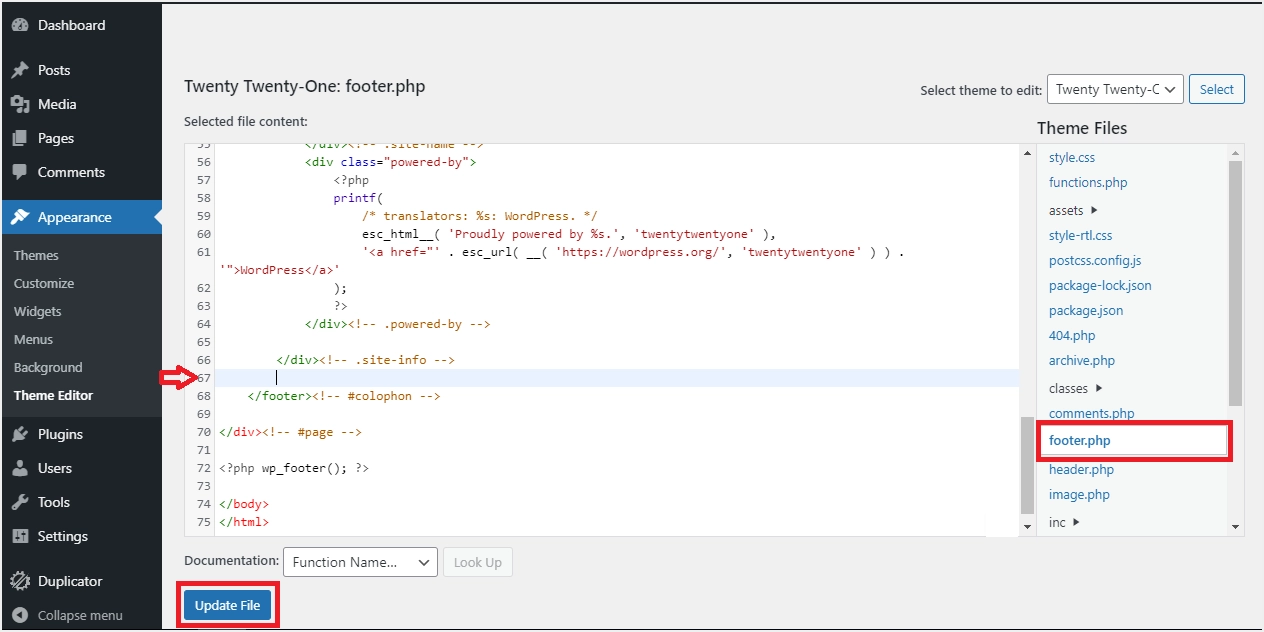Screen dimensions: 1264x632
Task: Click the Media icon in sidebar
Action: (20, 104)
